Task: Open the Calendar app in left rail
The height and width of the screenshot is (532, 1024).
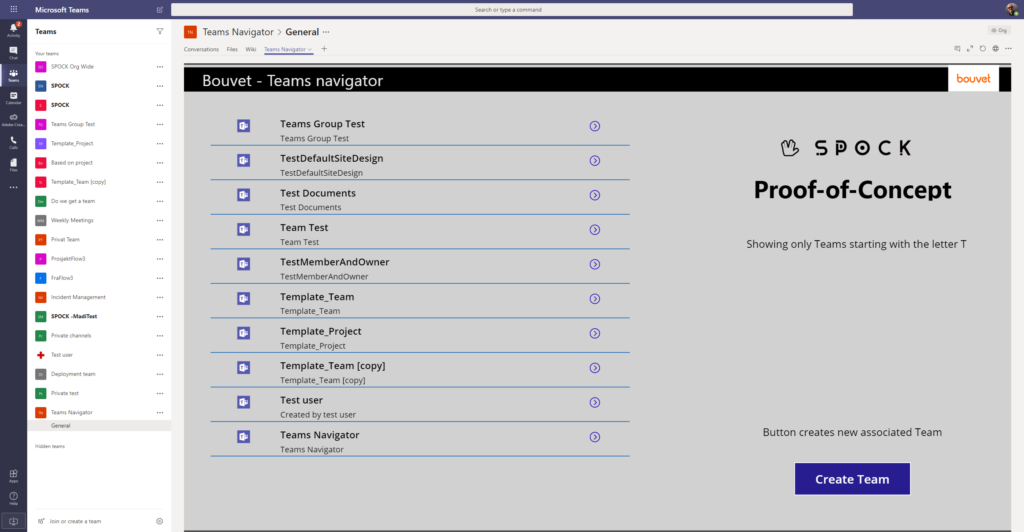Action: pos(13,98)
